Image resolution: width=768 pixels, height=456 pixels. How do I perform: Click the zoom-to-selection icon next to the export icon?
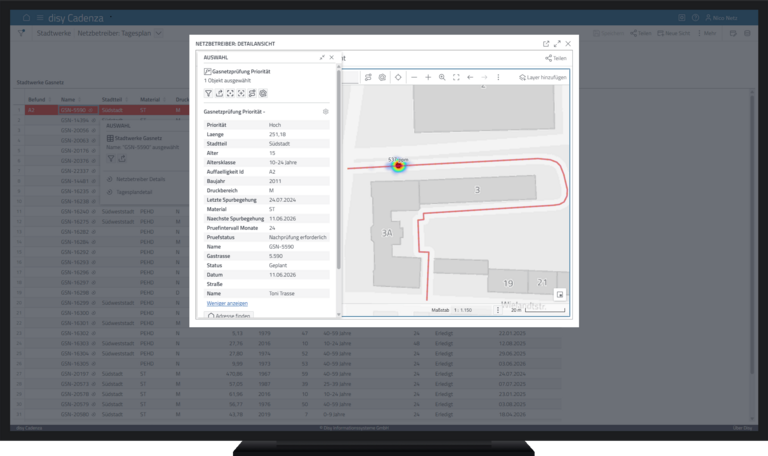point(230,93)
